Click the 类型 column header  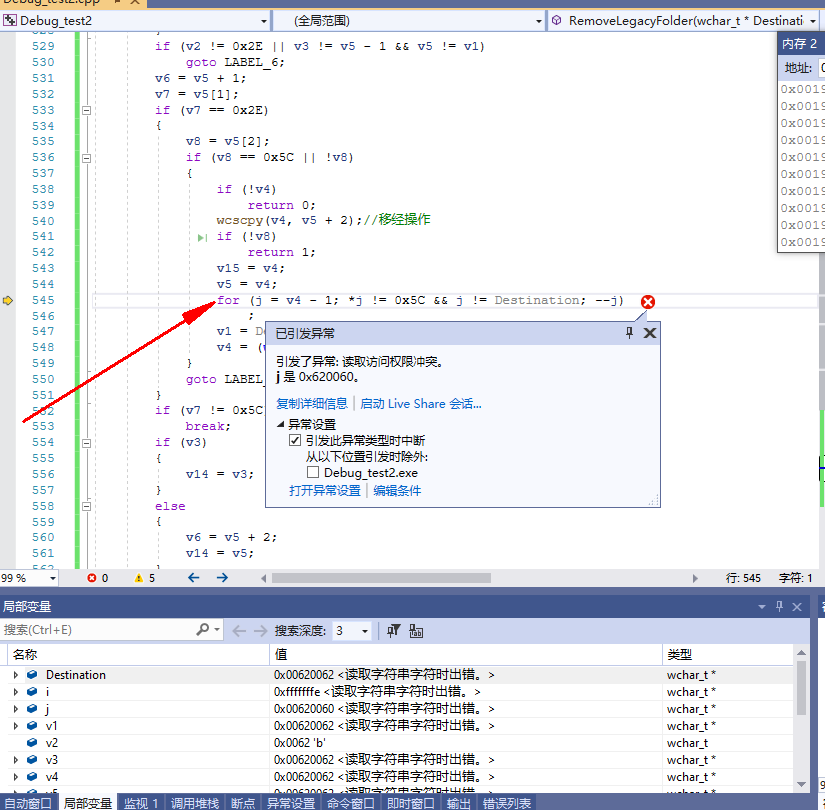(728, 654)
